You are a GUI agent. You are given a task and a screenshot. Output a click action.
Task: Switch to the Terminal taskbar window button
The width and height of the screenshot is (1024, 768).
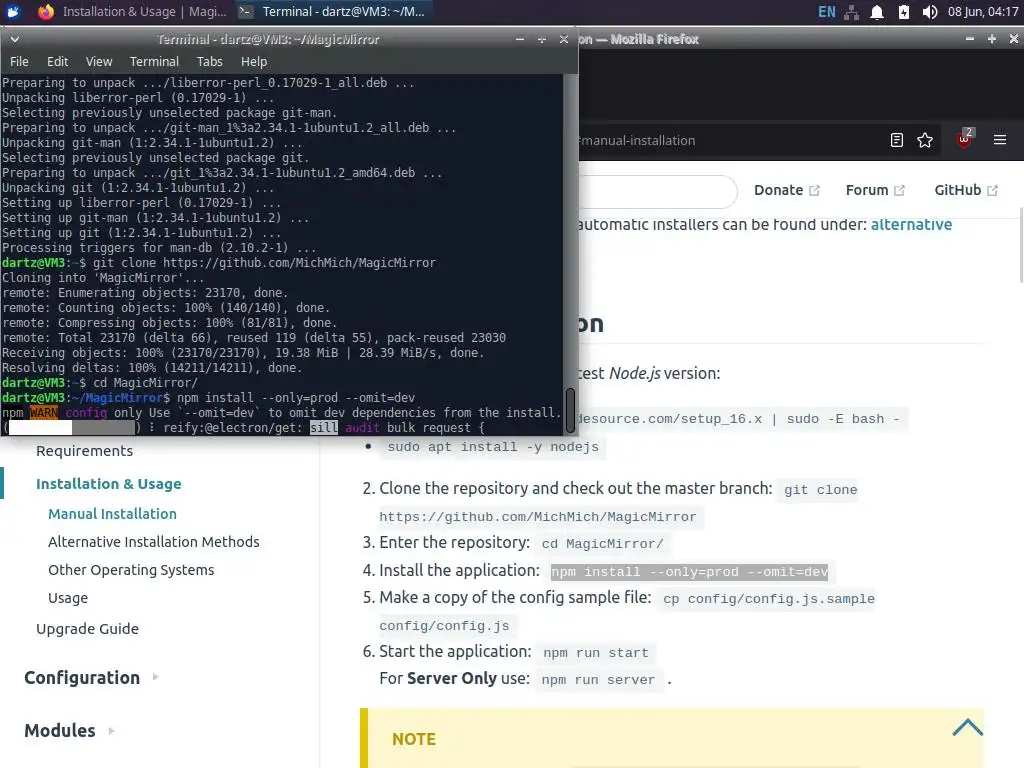332,12
